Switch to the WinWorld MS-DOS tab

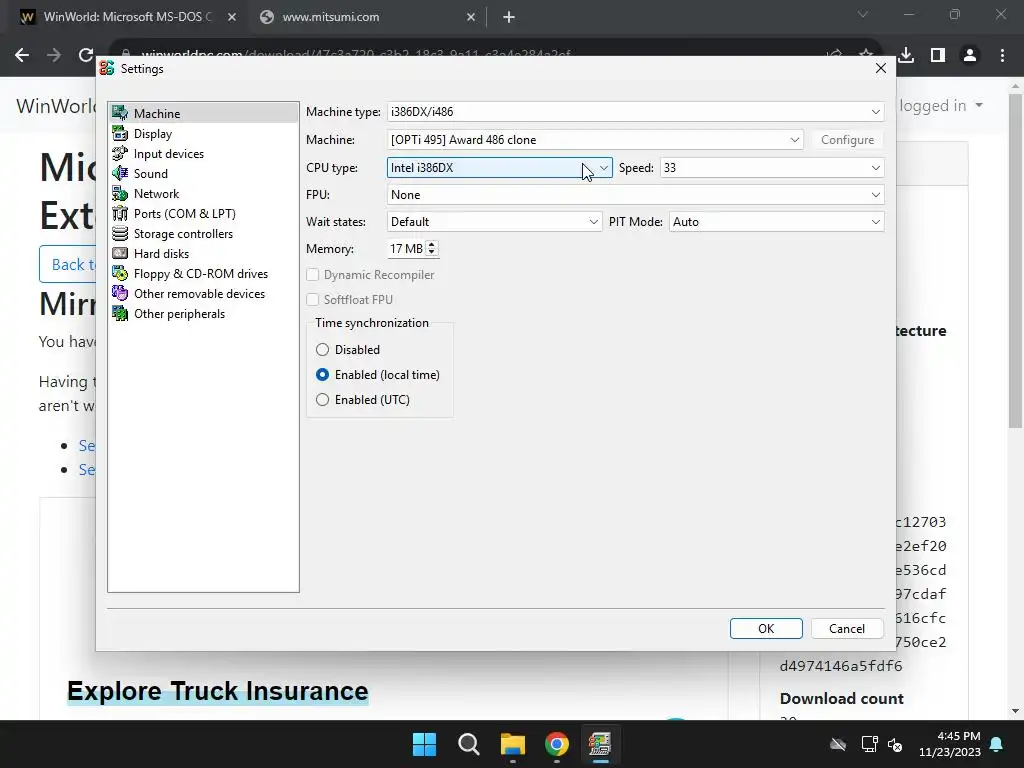click(x=127, y=17)
